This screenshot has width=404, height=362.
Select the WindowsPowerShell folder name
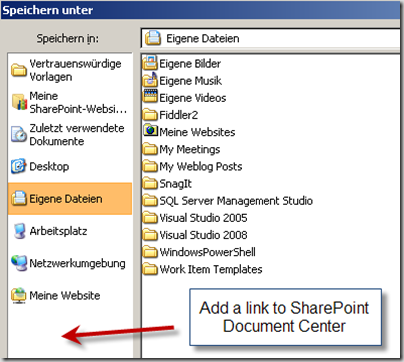(207, 252)
